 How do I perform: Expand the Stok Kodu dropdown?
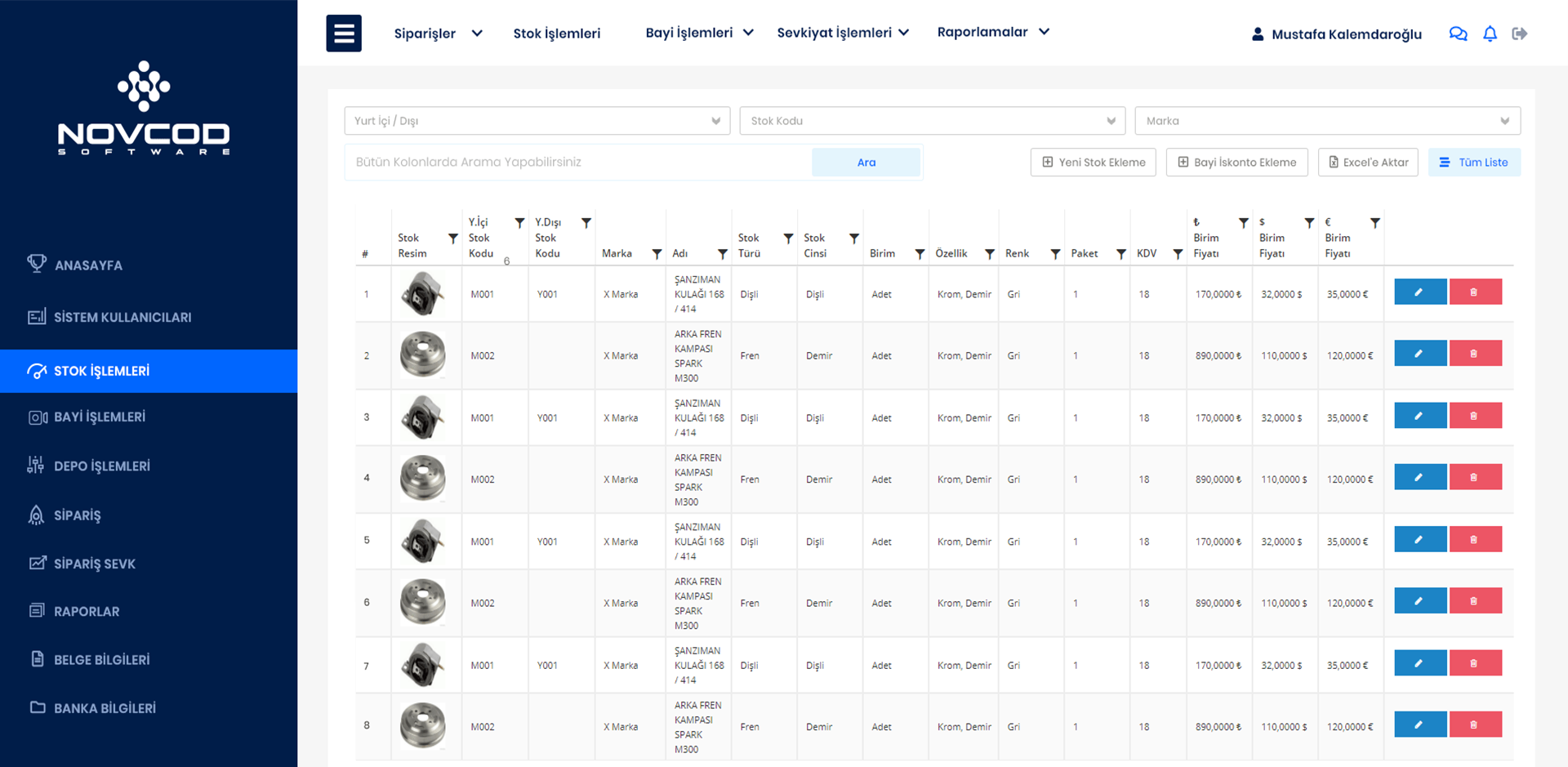(932, 121)
